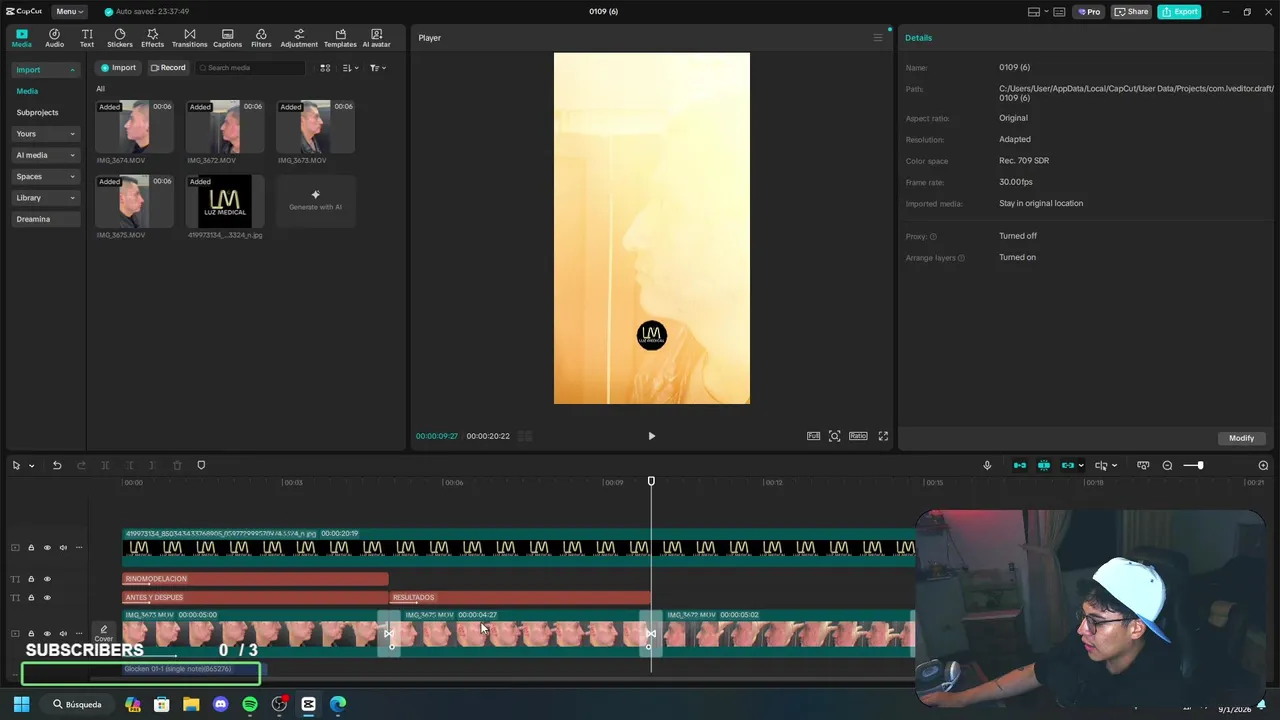
Task: Click Generate with AI tile
Action: point(315,201)
